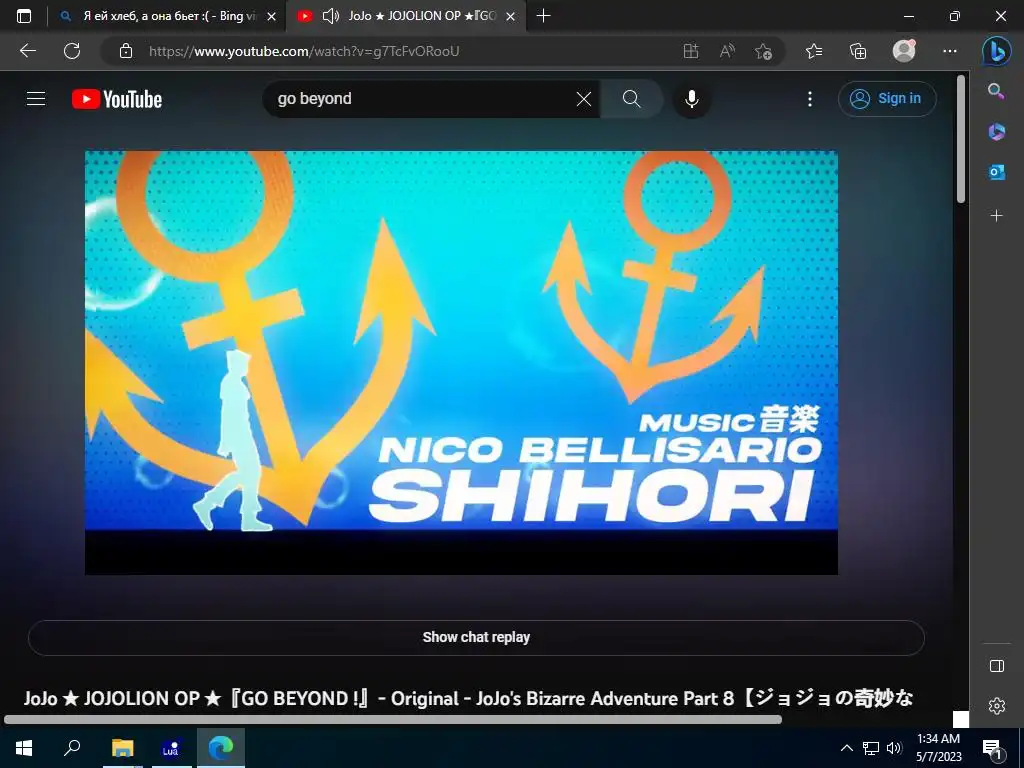Open the browser profile avatar
Image resolution: width=1024 pixels, height=768 pixels.
pos(904,51)
